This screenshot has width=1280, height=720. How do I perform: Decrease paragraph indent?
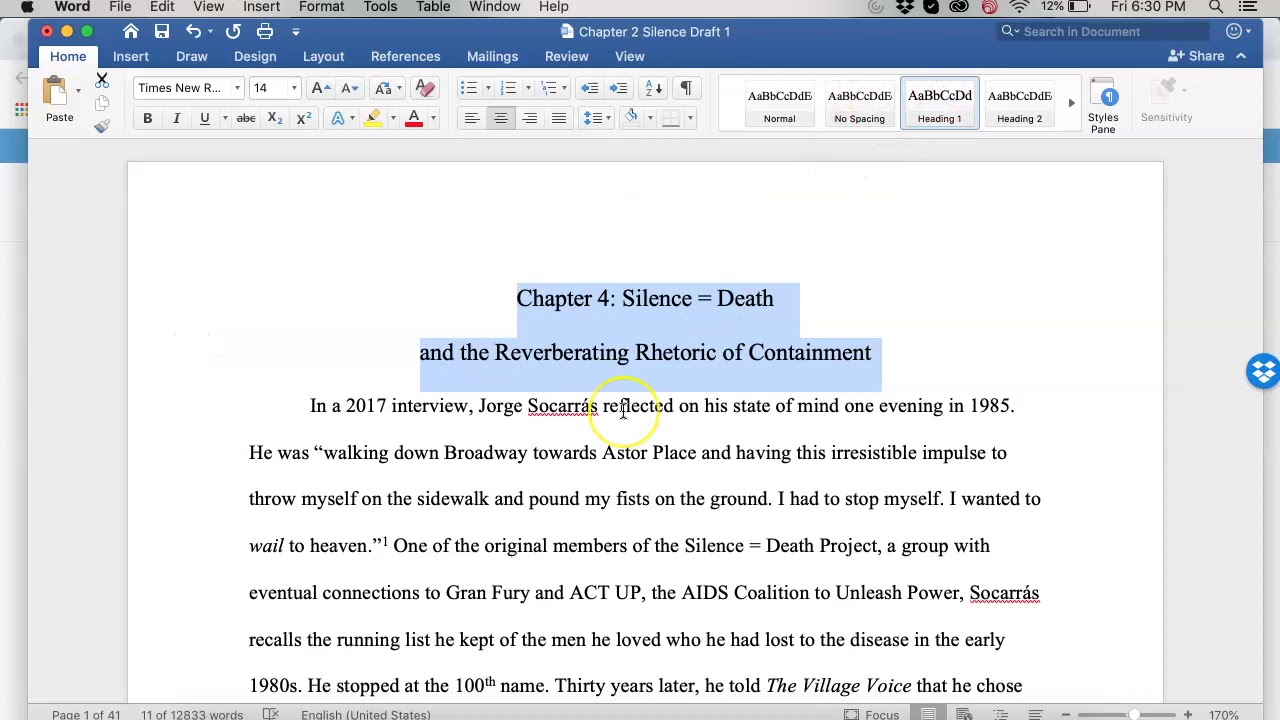coord(590,88)
